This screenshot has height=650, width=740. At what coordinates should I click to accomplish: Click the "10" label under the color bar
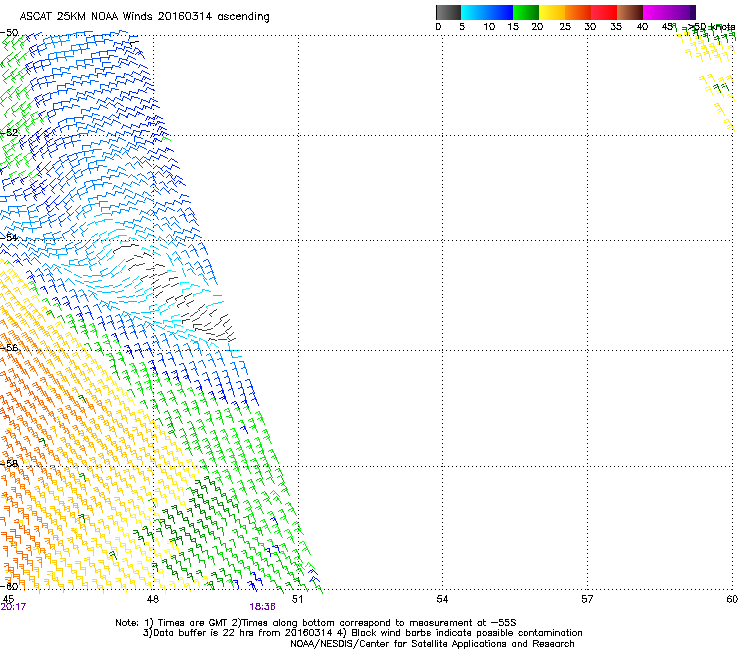(x=489, y=27)
